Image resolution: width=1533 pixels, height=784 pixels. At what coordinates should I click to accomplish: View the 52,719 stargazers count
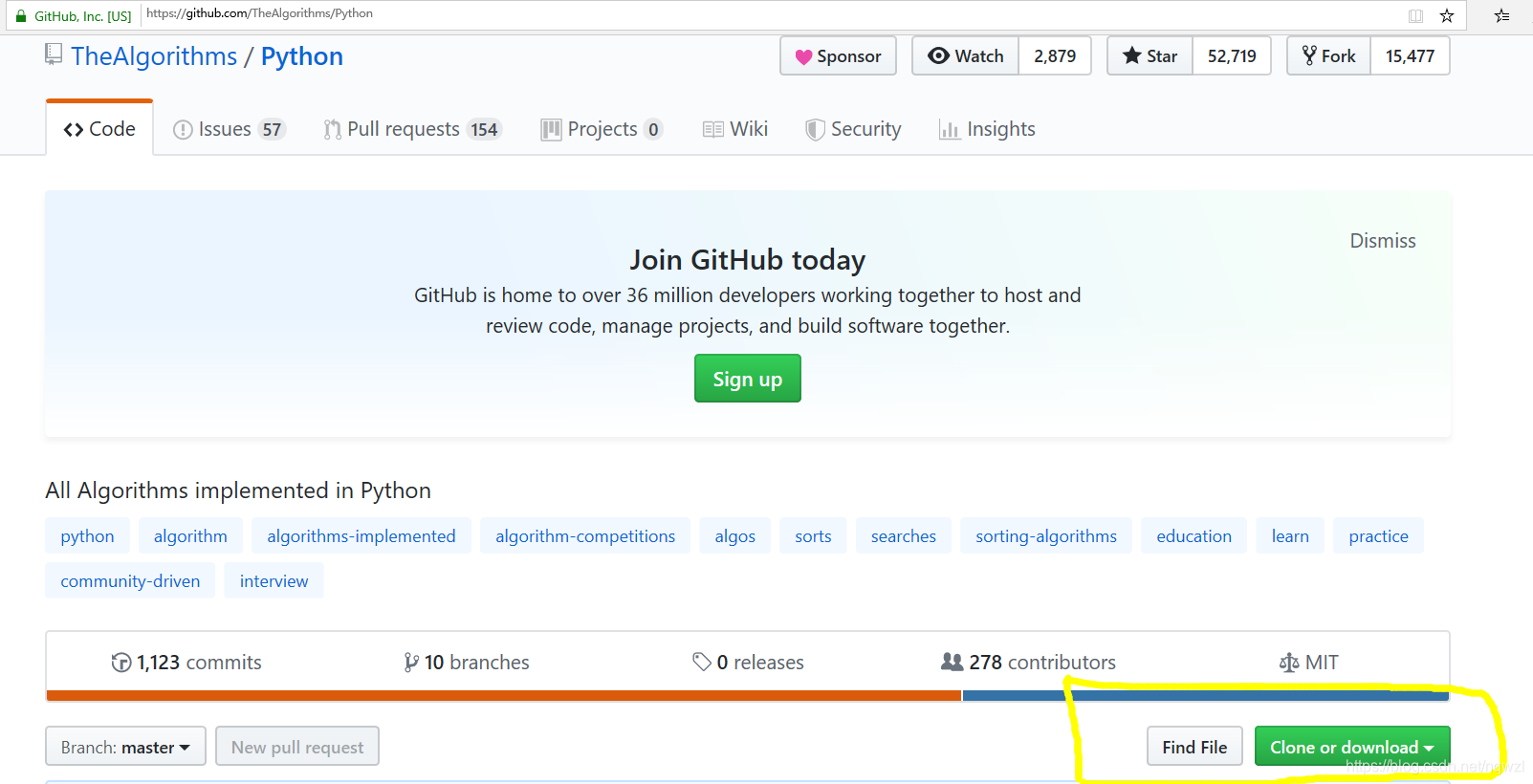[x=1232, y=56]
